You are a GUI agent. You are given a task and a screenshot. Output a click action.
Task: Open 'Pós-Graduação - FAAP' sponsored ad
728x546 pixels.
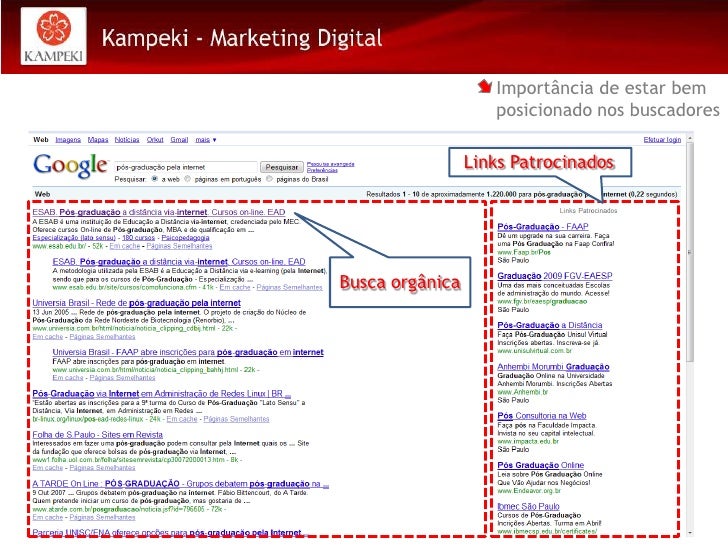[543, 227]
